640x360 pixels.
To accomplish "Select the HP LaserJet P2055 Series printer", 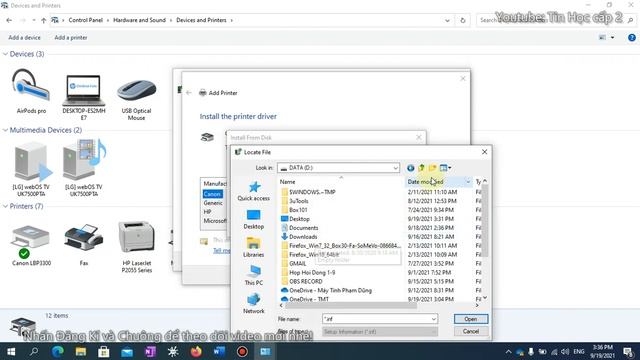I will pyautogui.click(x=136, y=247).
